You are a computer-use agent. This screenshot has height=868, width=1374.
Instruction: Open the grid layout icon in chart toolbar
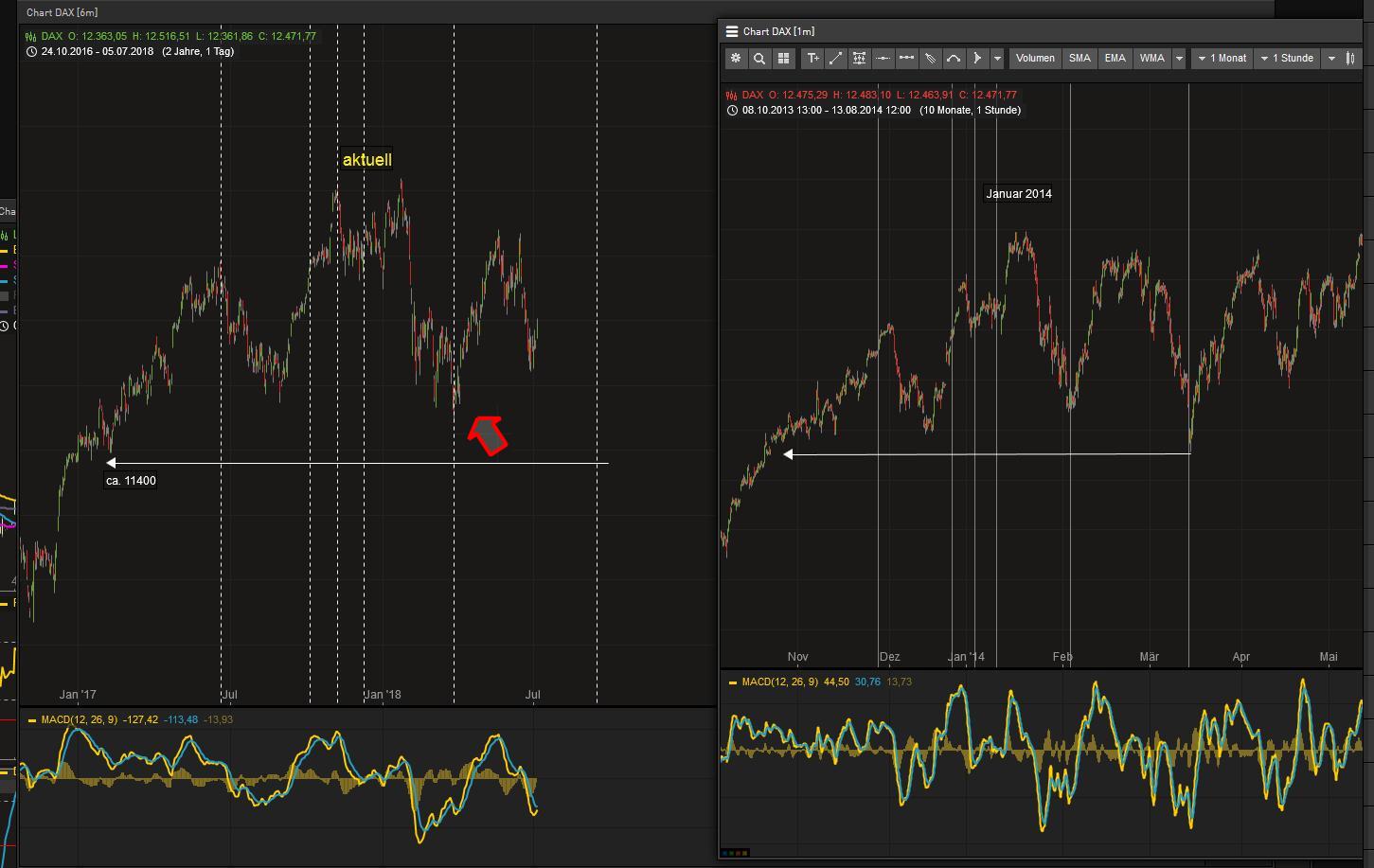[783, 59]
